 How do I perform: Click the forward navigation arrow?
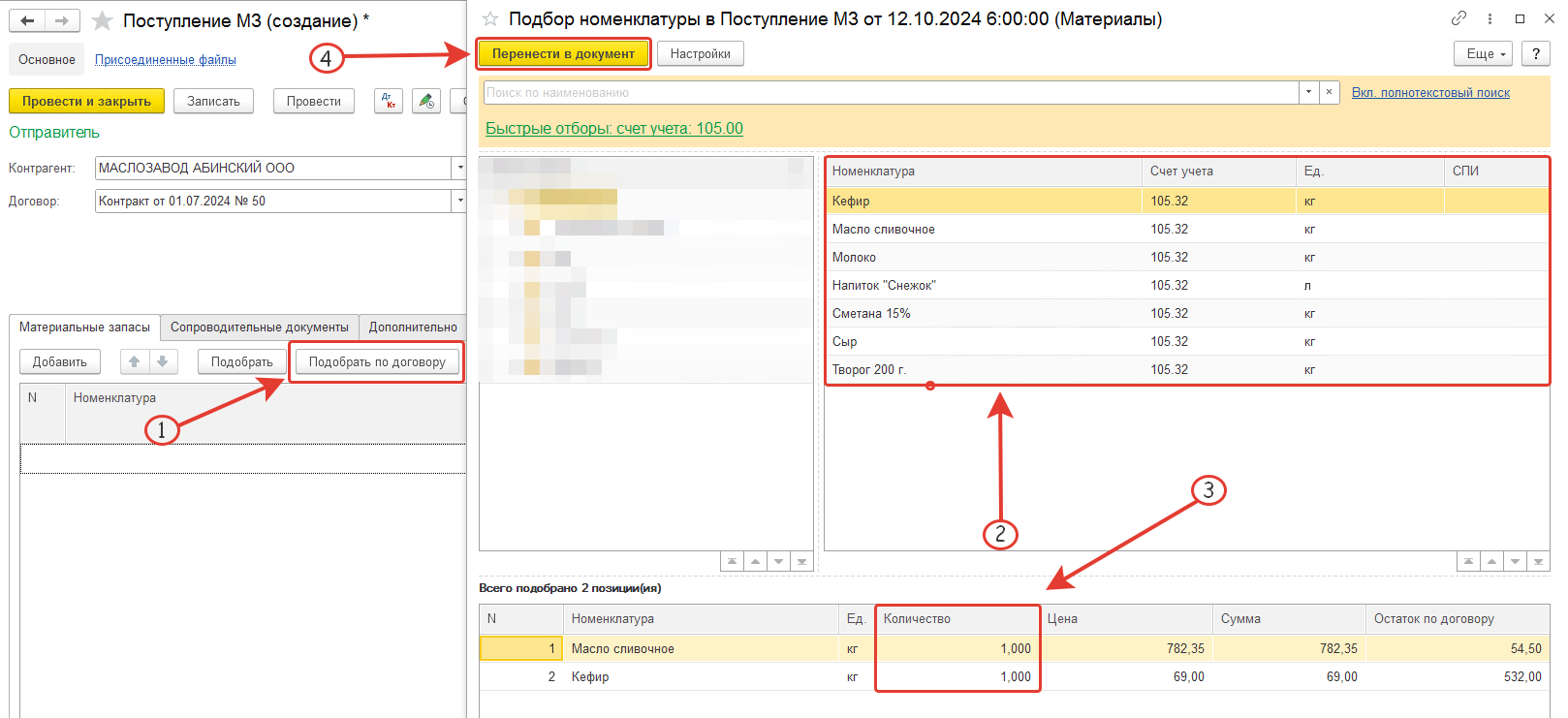pos(62,20)
